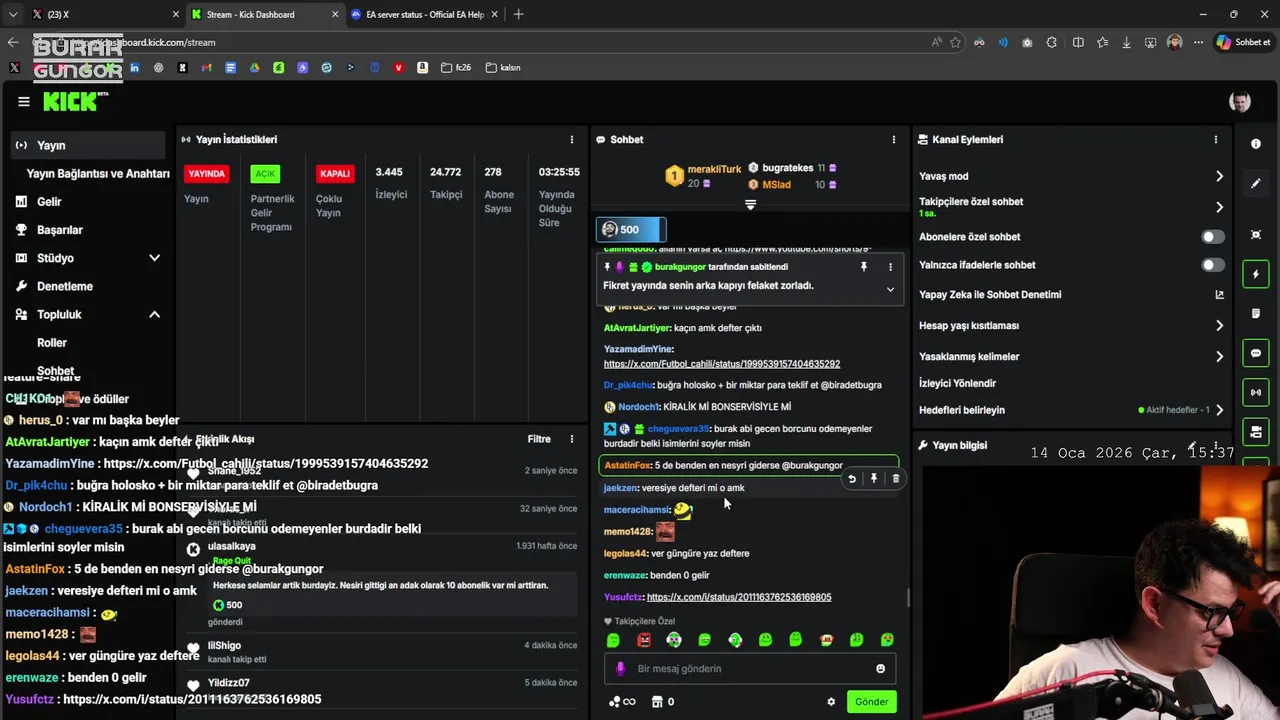Click the new tab plus button
This screenshot has height=720, width=1280.
pos(518,14)
